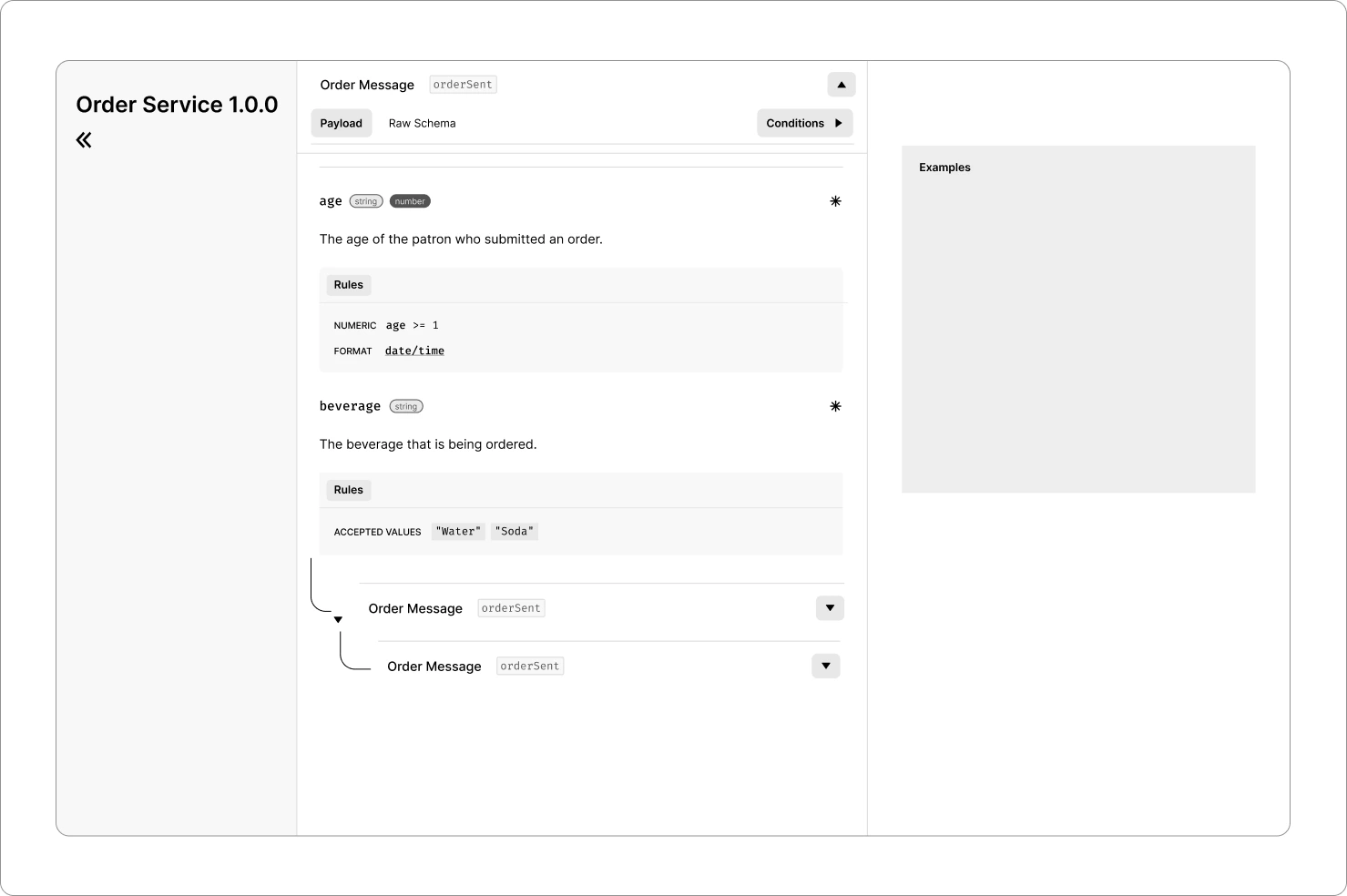Click the age description text

[x=461, y=239]
